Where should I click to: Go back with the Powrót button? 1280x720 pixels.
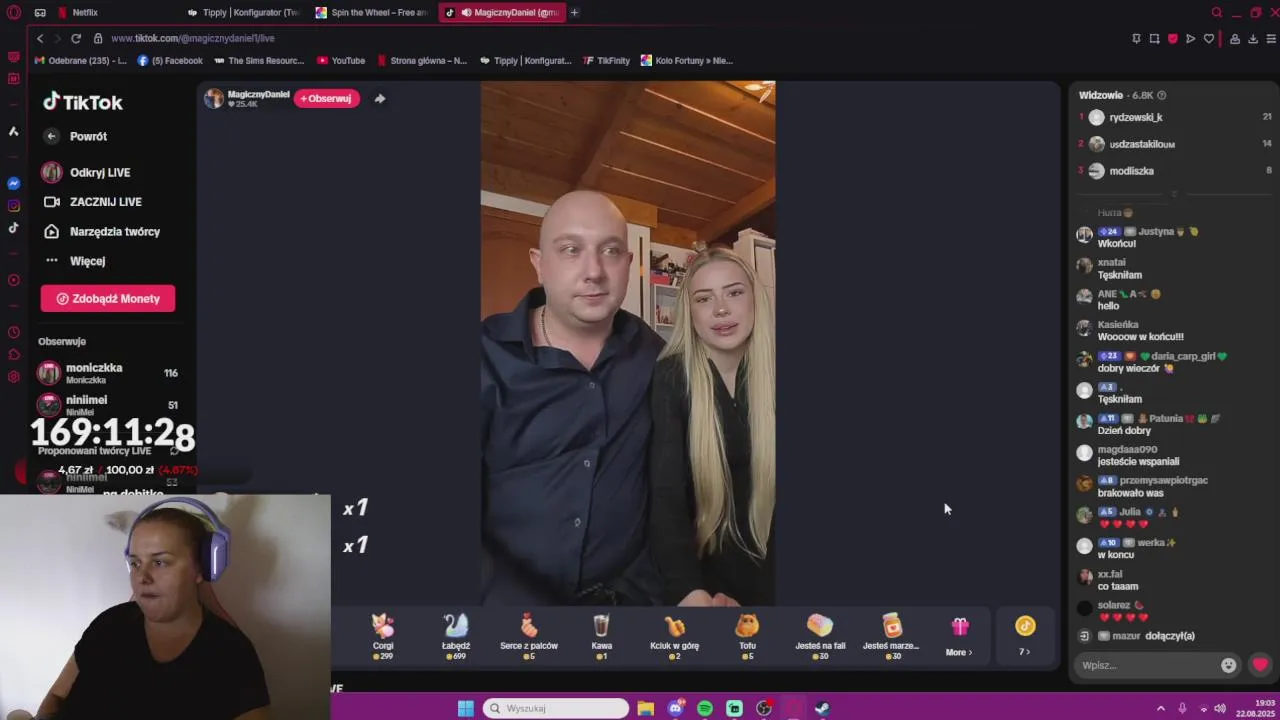(x=77, y=136)
